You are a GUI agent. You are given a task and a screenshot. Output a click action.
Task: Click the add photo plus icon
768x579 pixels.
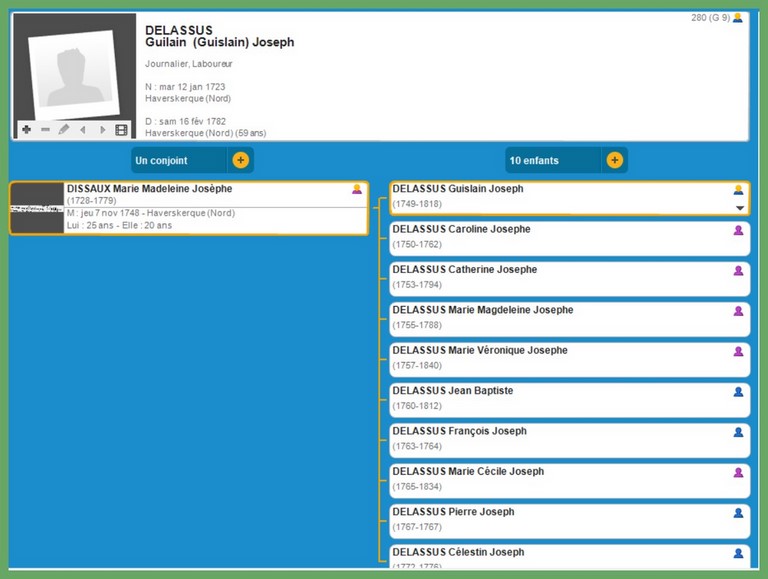click(x=26, y=130)
